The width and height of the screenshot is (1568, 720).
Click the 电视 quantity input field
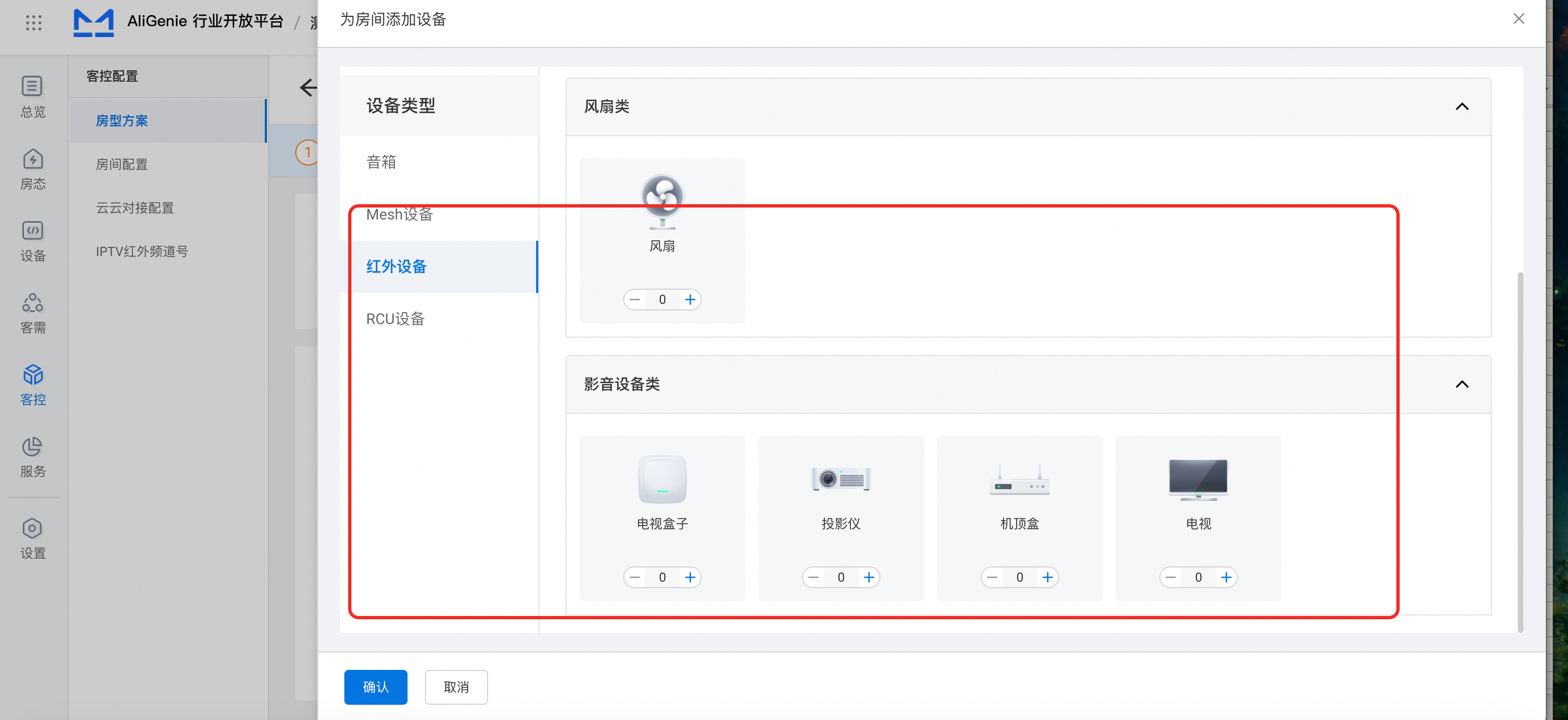(1198, 577)
